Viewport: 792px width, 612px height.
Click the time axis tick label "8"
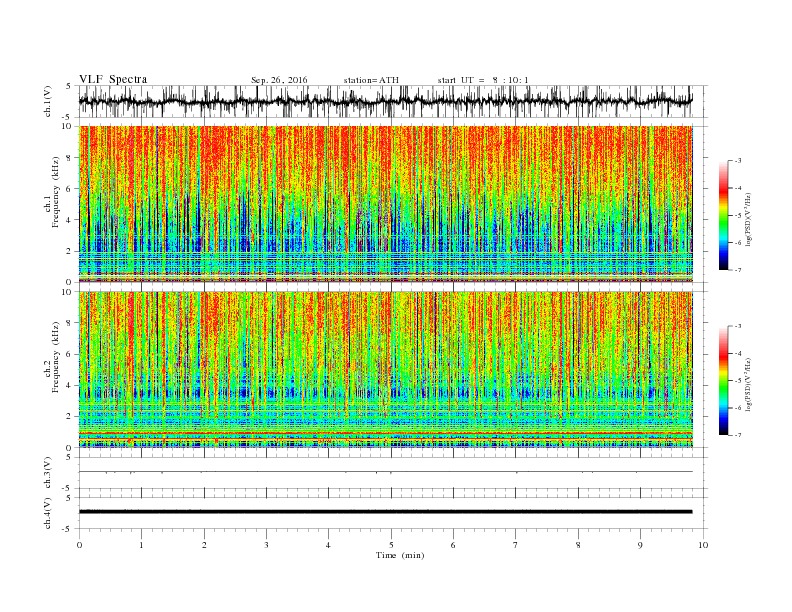pos(578,545)
